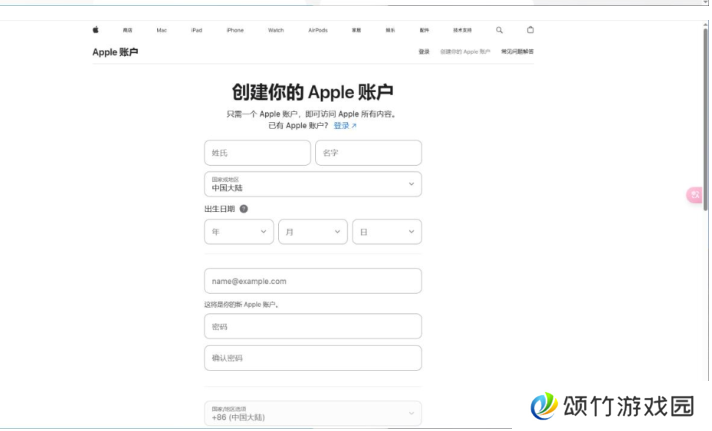The width and height of the screenshot is (712, 431).
Task: Open the AirPods nav item
Action: (x=318, y=30)
